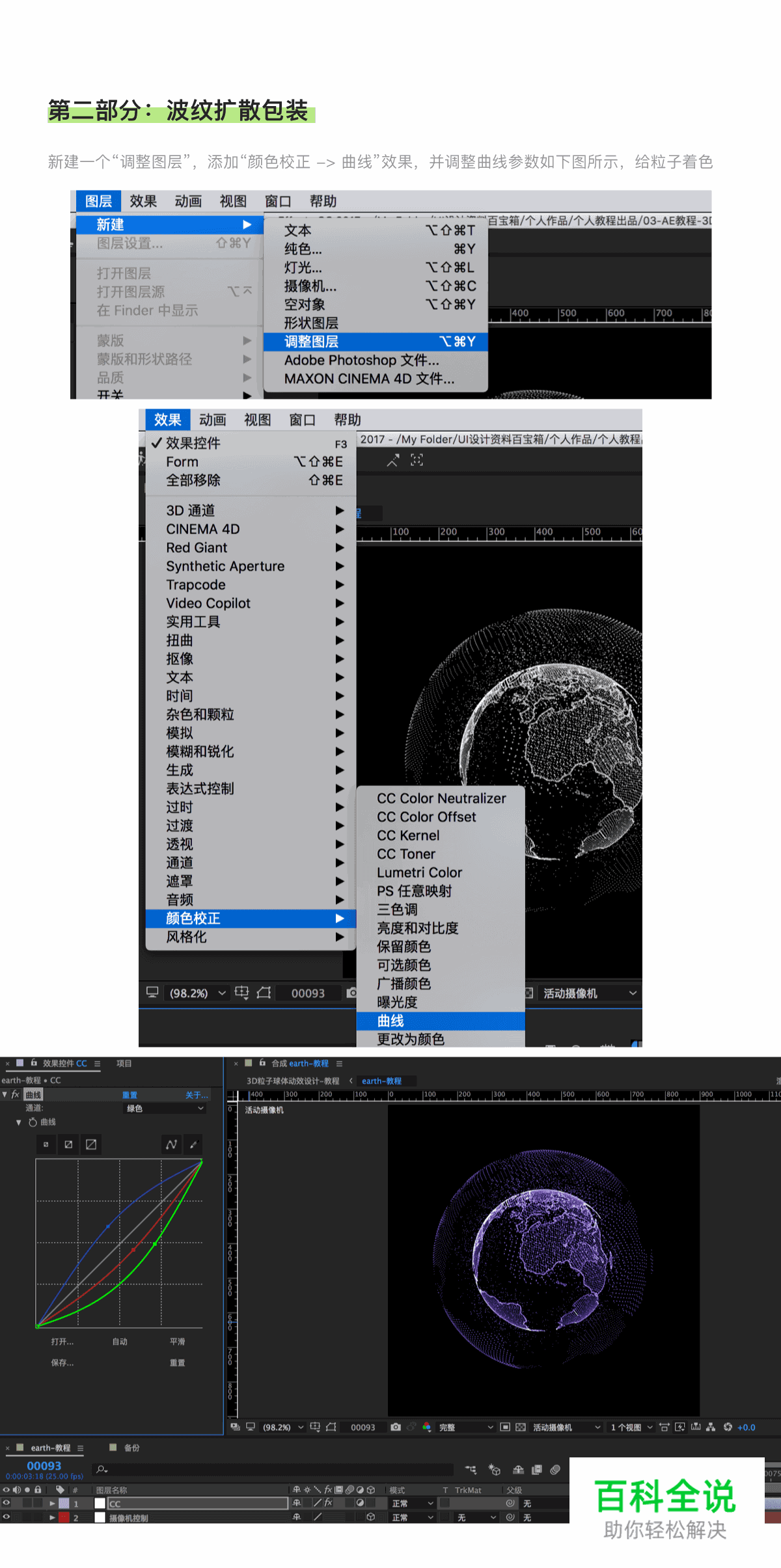Click the 重置 link beside 曲线 effect

tap(130, 1095)
